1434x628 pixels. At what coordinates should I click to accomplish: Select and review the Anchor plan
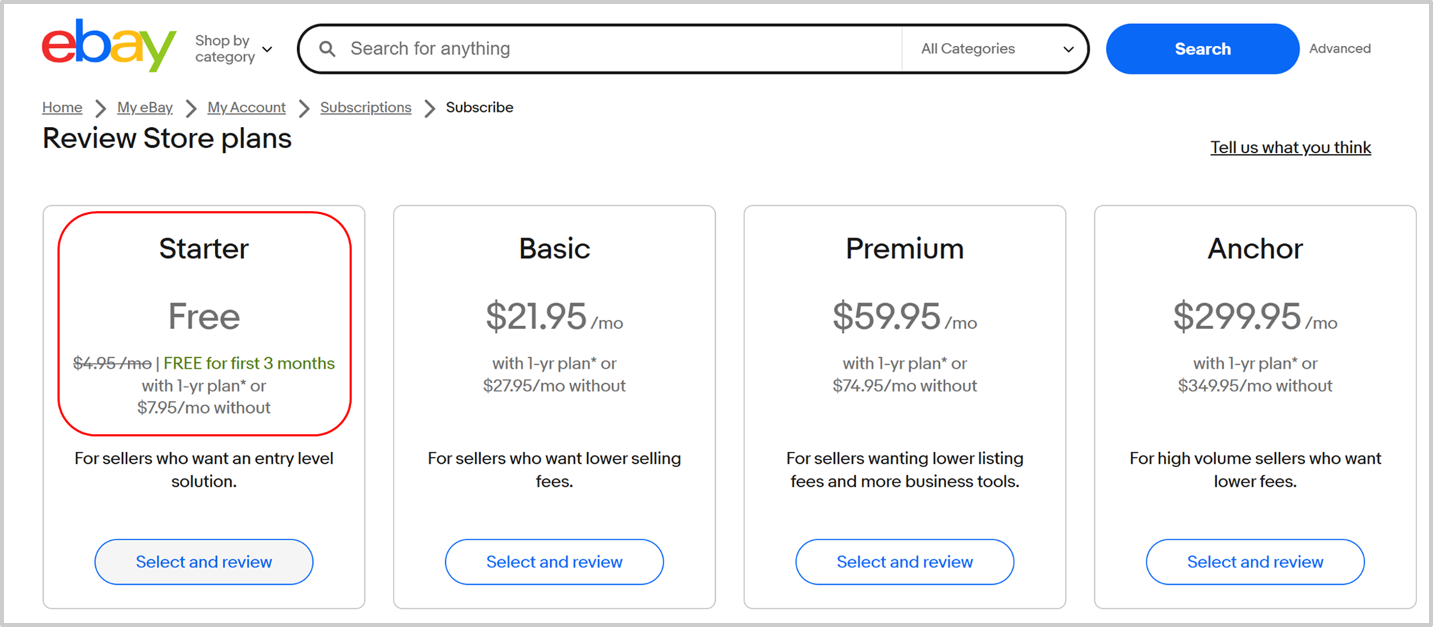tap(1255, 562)
